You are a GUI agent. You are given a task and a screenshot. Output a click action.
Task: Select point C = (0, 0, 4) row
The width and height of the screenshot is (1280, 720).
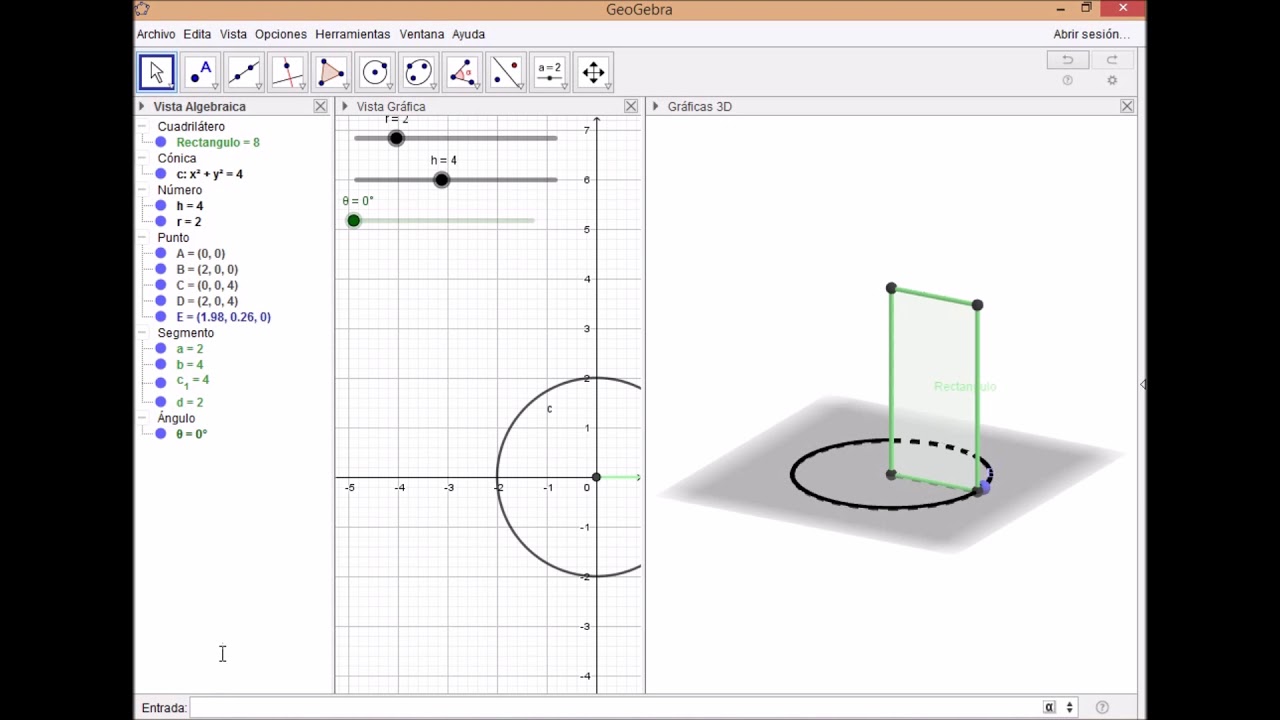click(206, 285)
